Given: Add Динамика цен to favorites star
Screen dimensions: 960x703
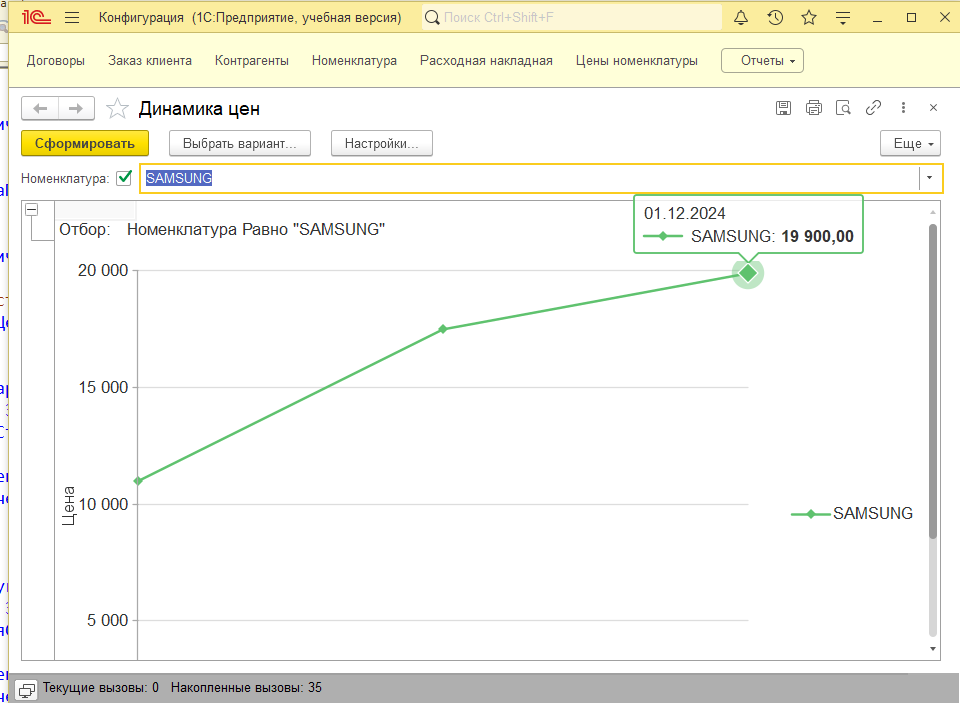Looking at the screenshot, I should 117,109.
